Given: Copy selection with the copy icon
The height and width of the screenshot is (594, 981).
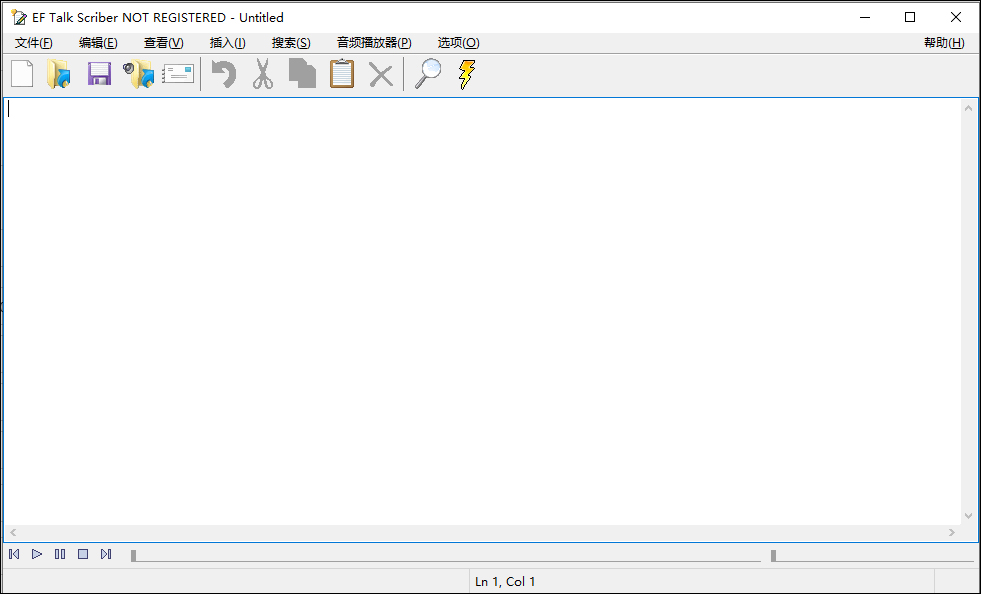Looking at the screenshot, I should pos(302,74).
